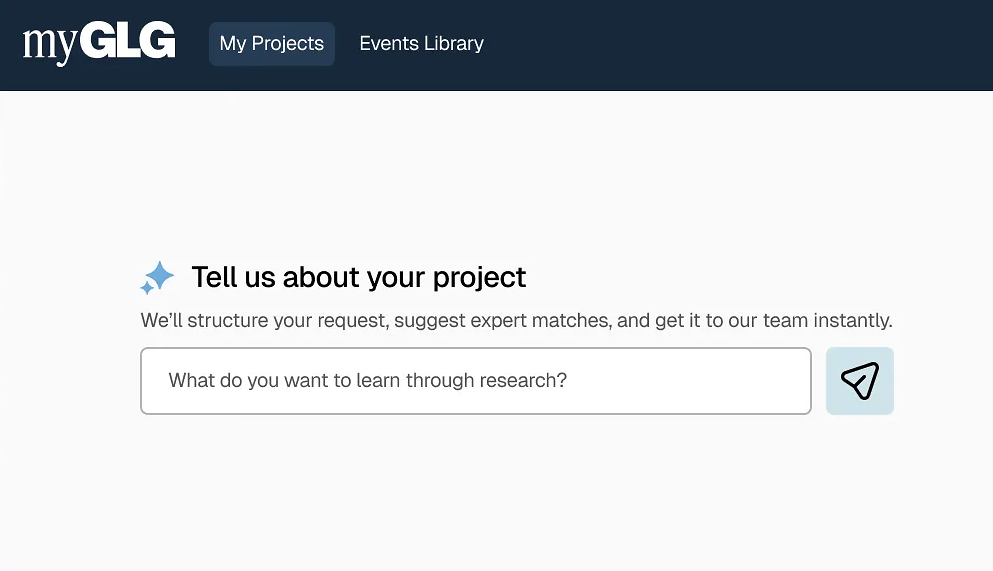The height and width of the screenshot is (571, 993).
Task: Return home via the myGLG brand mark
Action: pos(99,43)
